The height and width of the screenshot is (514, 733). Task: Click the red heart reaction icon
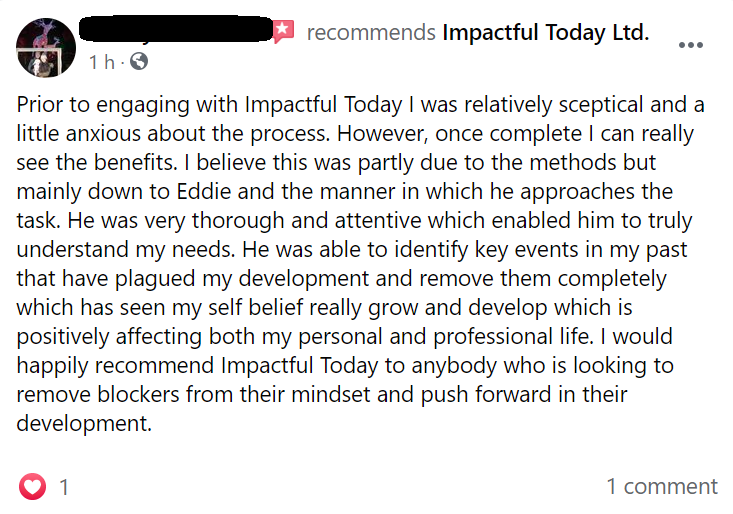coord(32,486)
